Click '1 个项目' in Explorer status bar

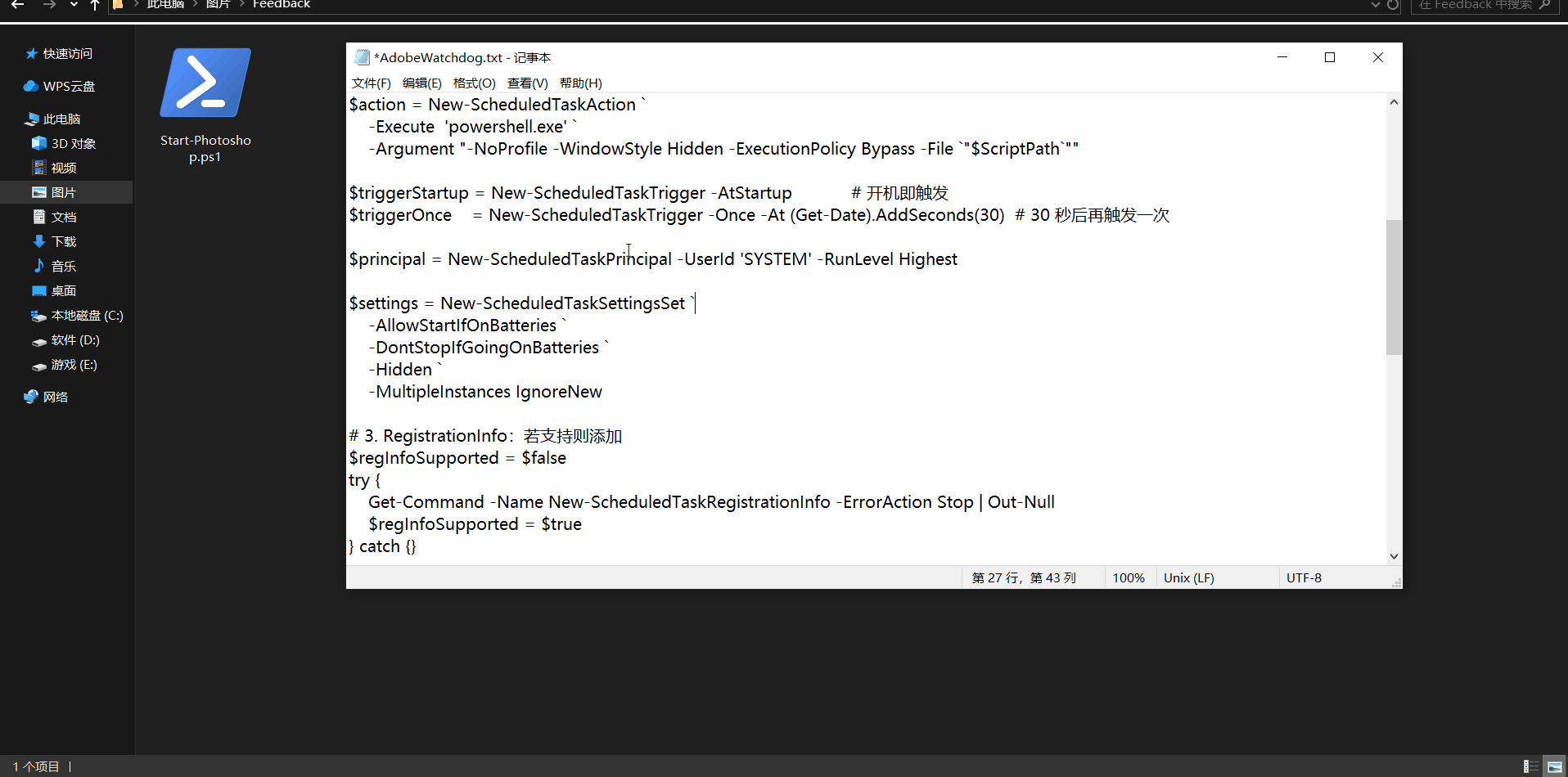[x=36, y=766]
